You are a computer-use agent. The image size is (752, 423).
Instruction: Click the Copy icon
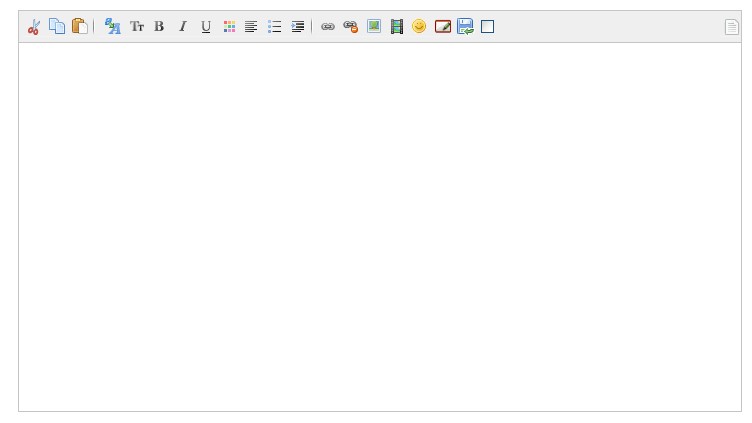coord(57,26)
